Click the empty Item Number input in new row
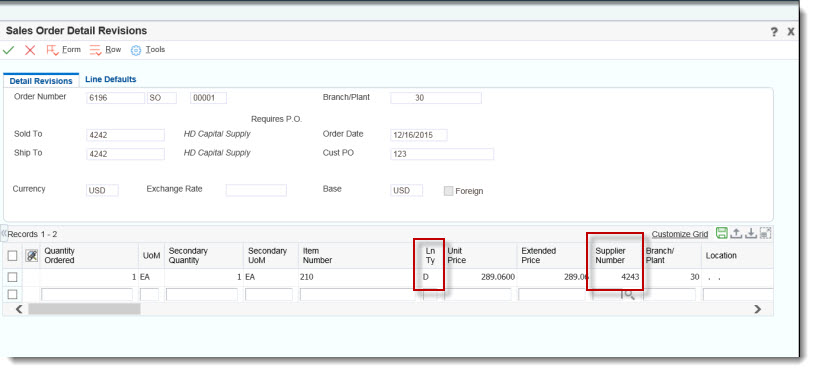Image resolution: width=815 pixels, height=372 pixels. [x=357, y=295]
